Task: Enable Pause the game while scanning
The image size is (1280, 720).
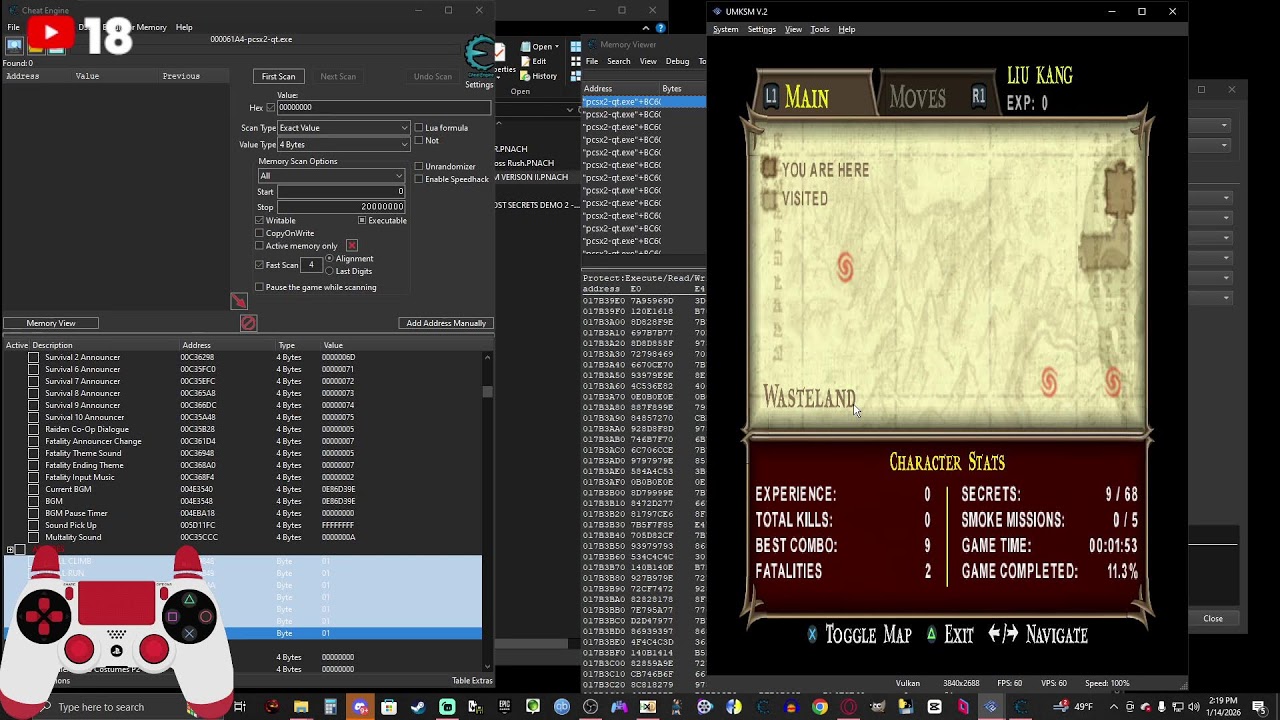Action: click(260, 287)
